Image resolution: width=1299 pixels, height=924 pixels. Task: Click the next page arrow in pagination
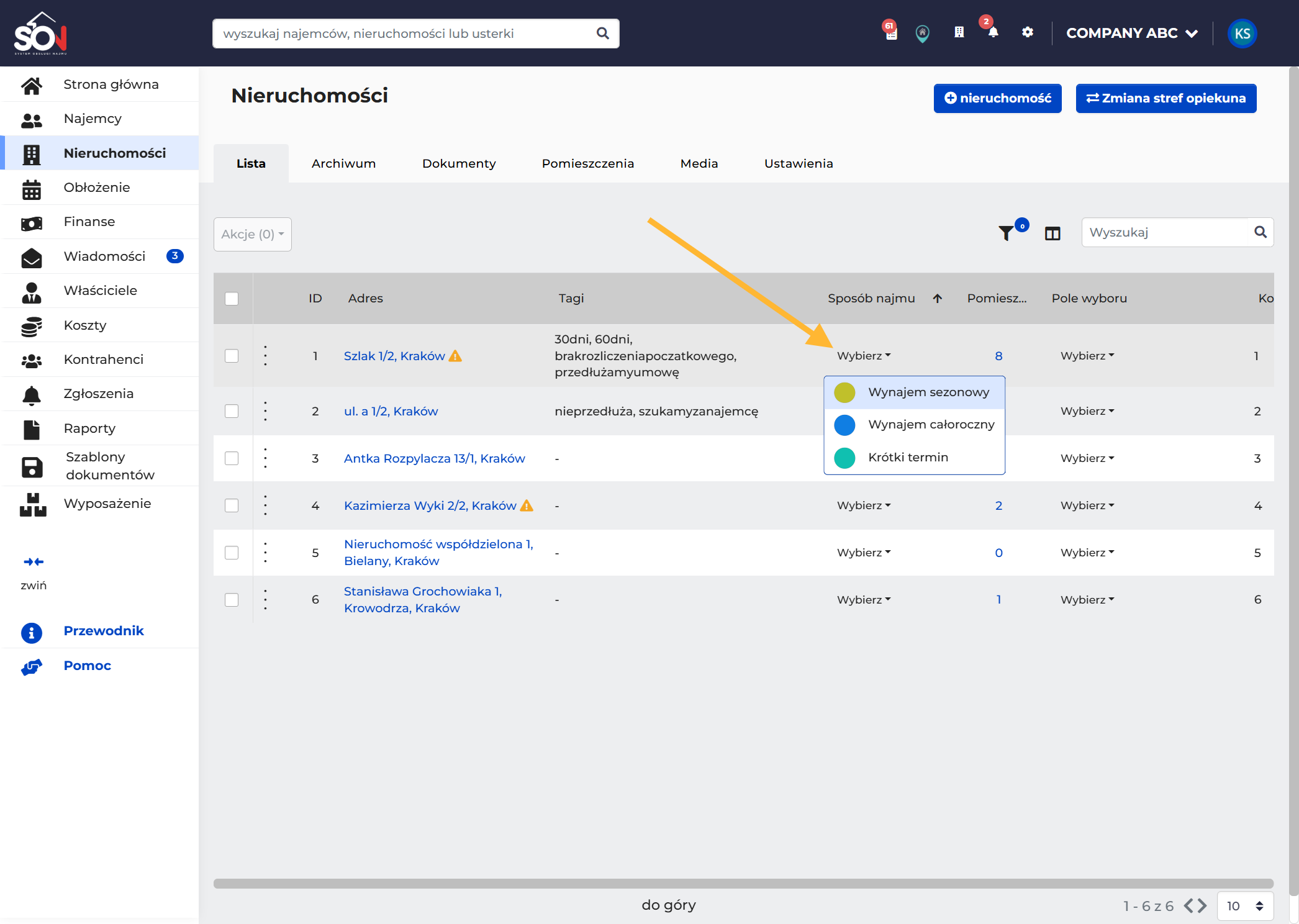[x=1202, y=906]
